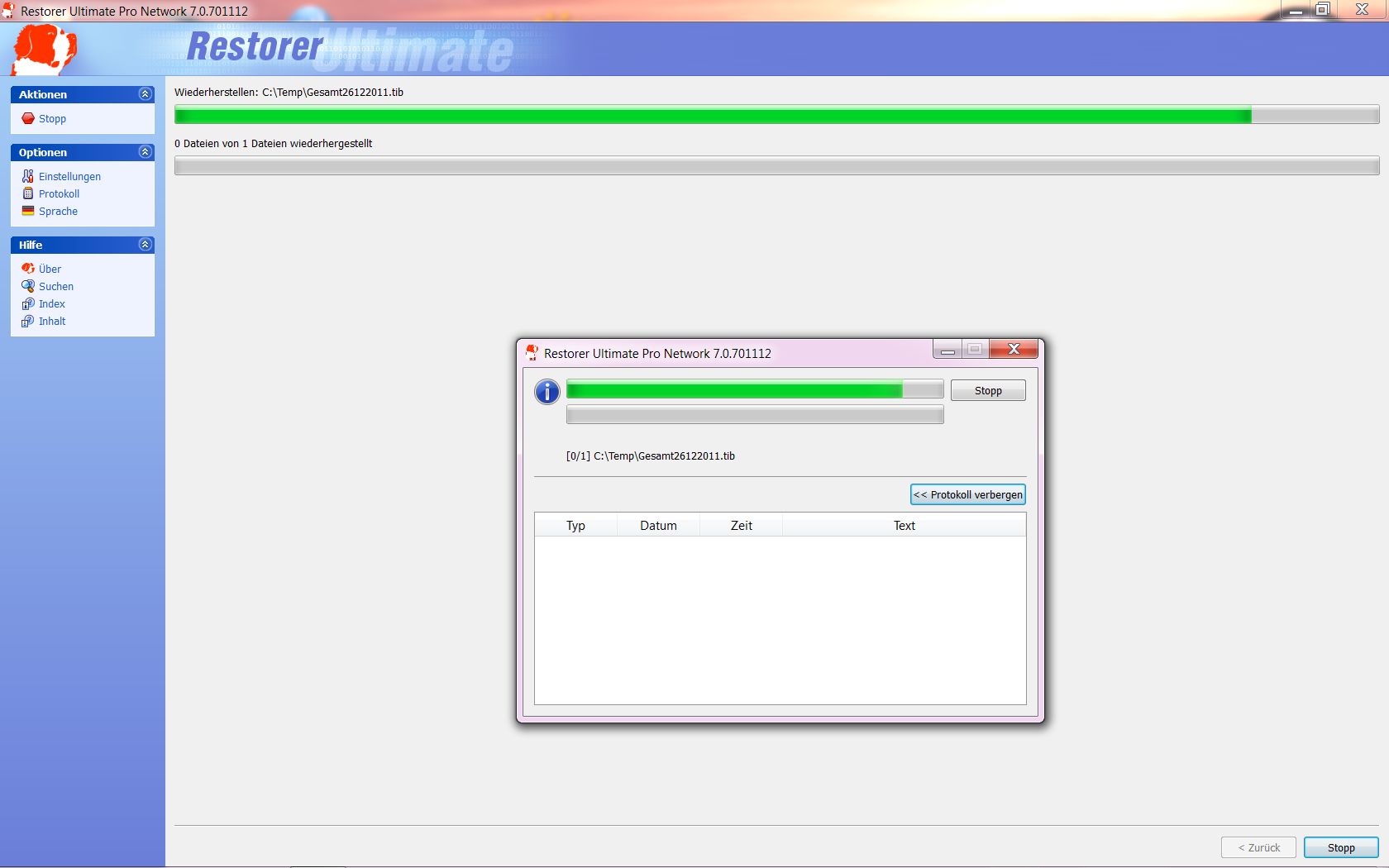Viewport: 1389px width, 868px height.
Task: Open Einstellungen link
Action: pos(69,176)
